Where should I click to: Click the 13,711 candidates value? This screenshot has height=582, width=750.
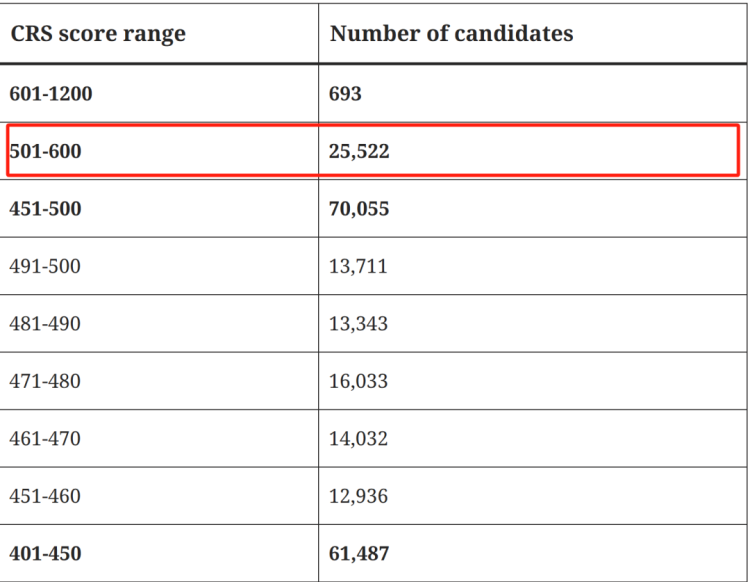[358, 266]
